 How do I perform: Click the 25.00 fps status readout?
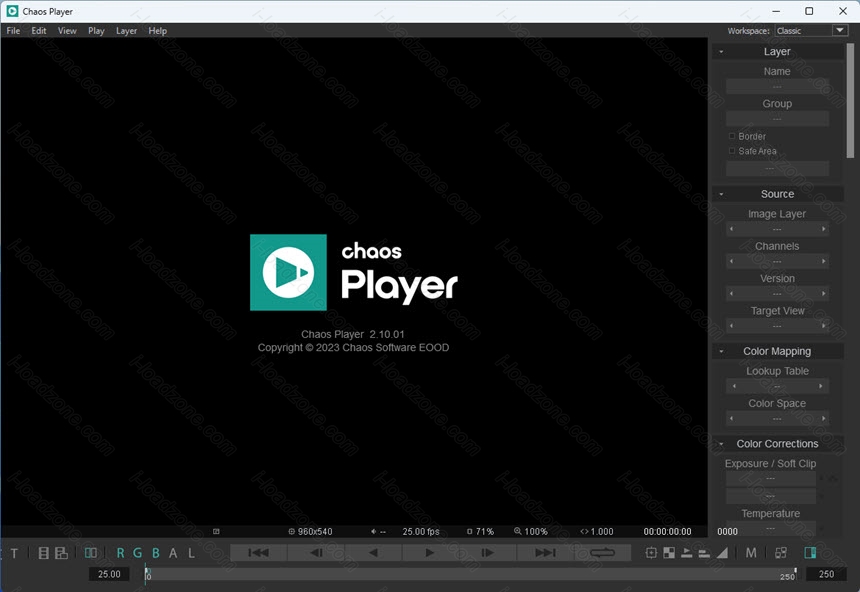click(x=421, y=531)
